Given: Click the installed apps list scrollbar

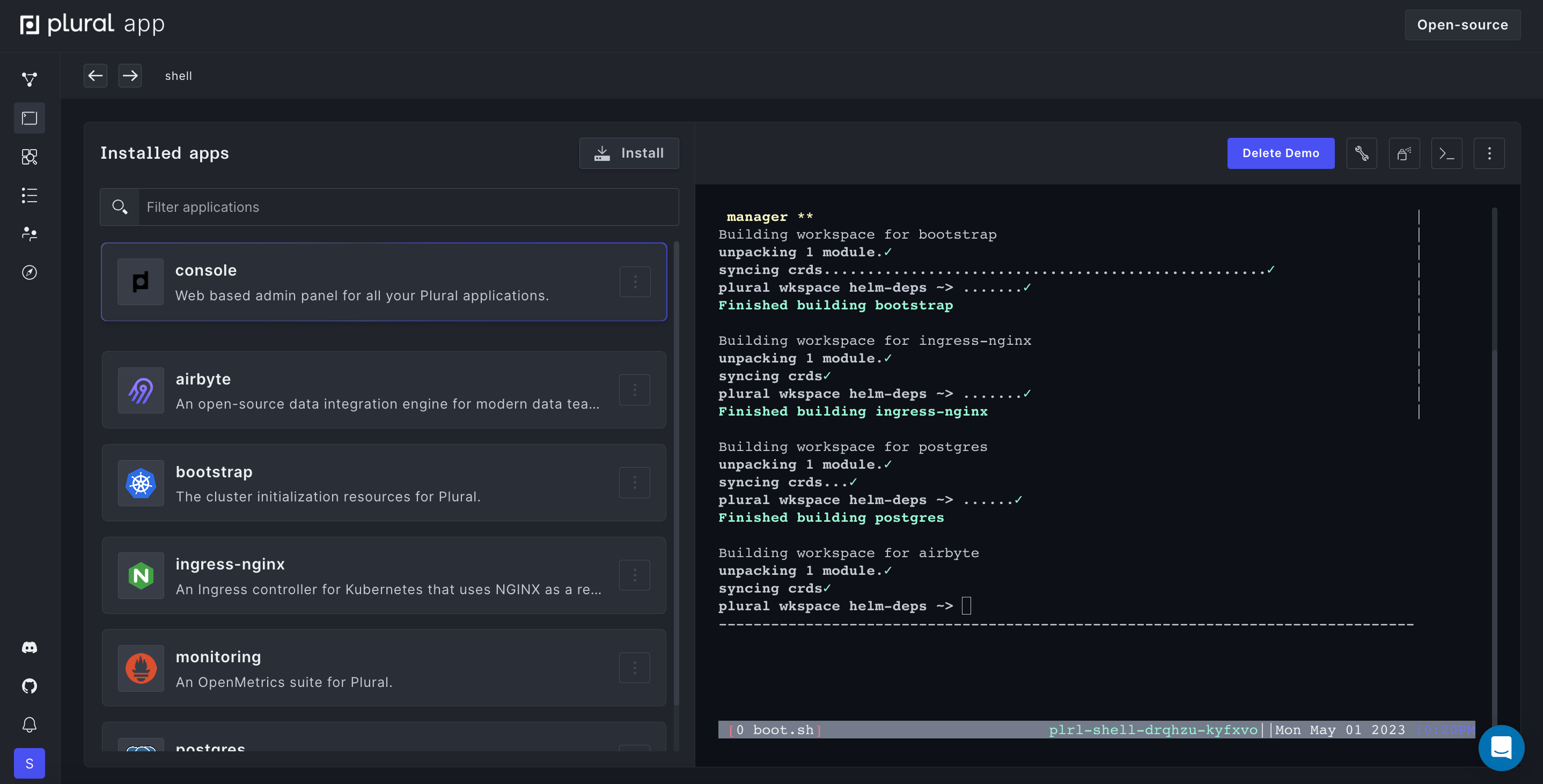Looking at the screenshot, I should (676, 473).
